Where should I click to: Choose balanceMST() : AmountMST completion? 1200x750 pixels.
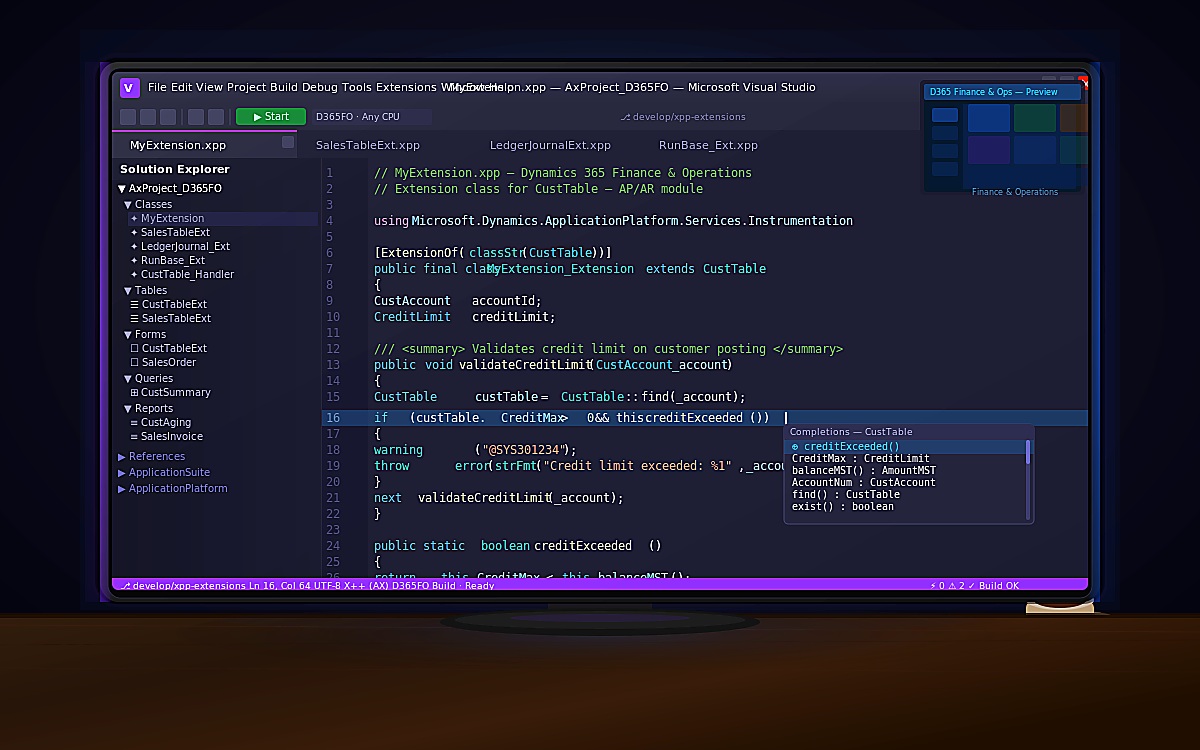864,470
